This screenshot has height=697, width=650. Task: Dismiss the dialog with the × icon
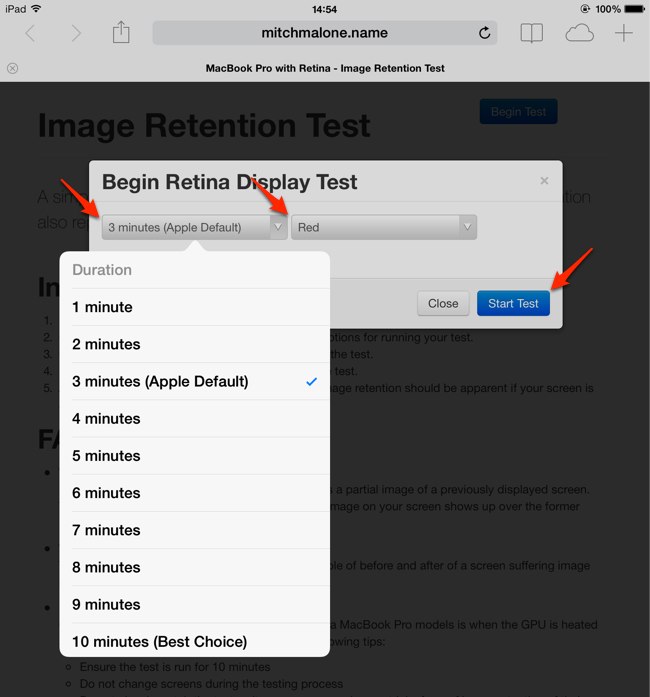coord(544,180)
